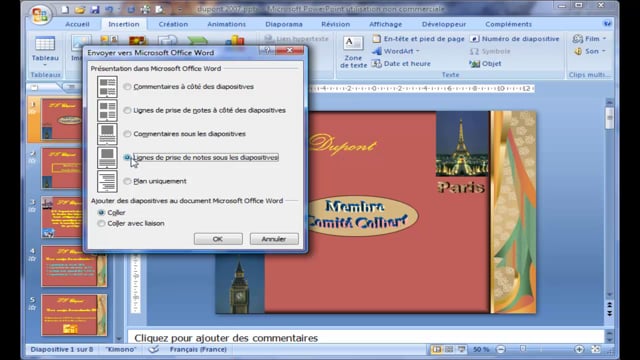Customize Quick Access Toolbar dropdown

pyautogui.click(x=180, y=9)
